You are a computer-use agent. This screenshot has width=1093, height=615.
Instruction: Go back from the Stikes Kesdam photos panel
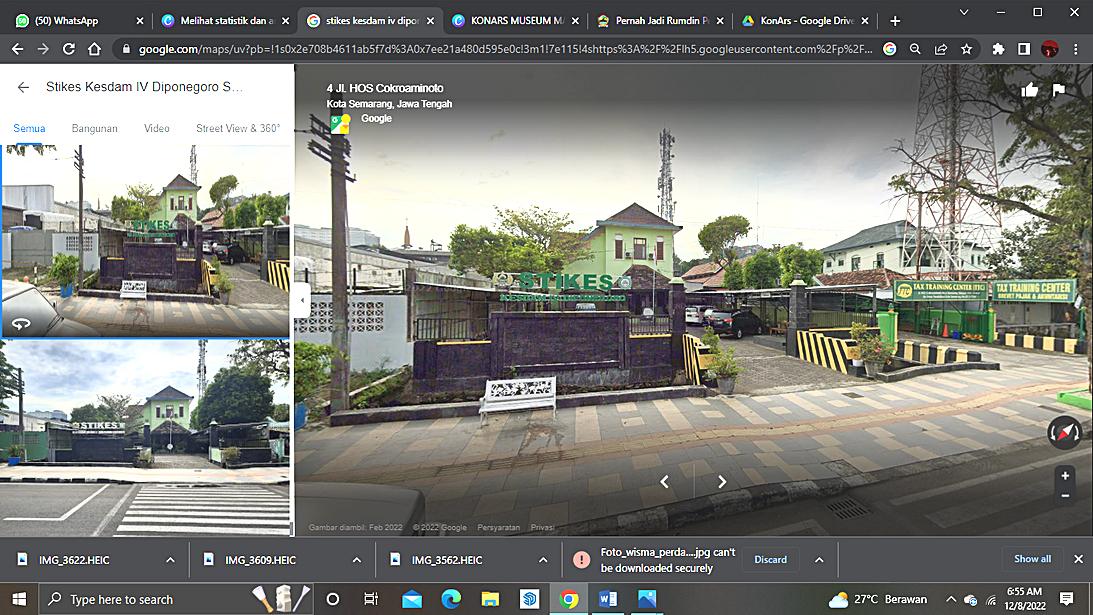point(23,87)
